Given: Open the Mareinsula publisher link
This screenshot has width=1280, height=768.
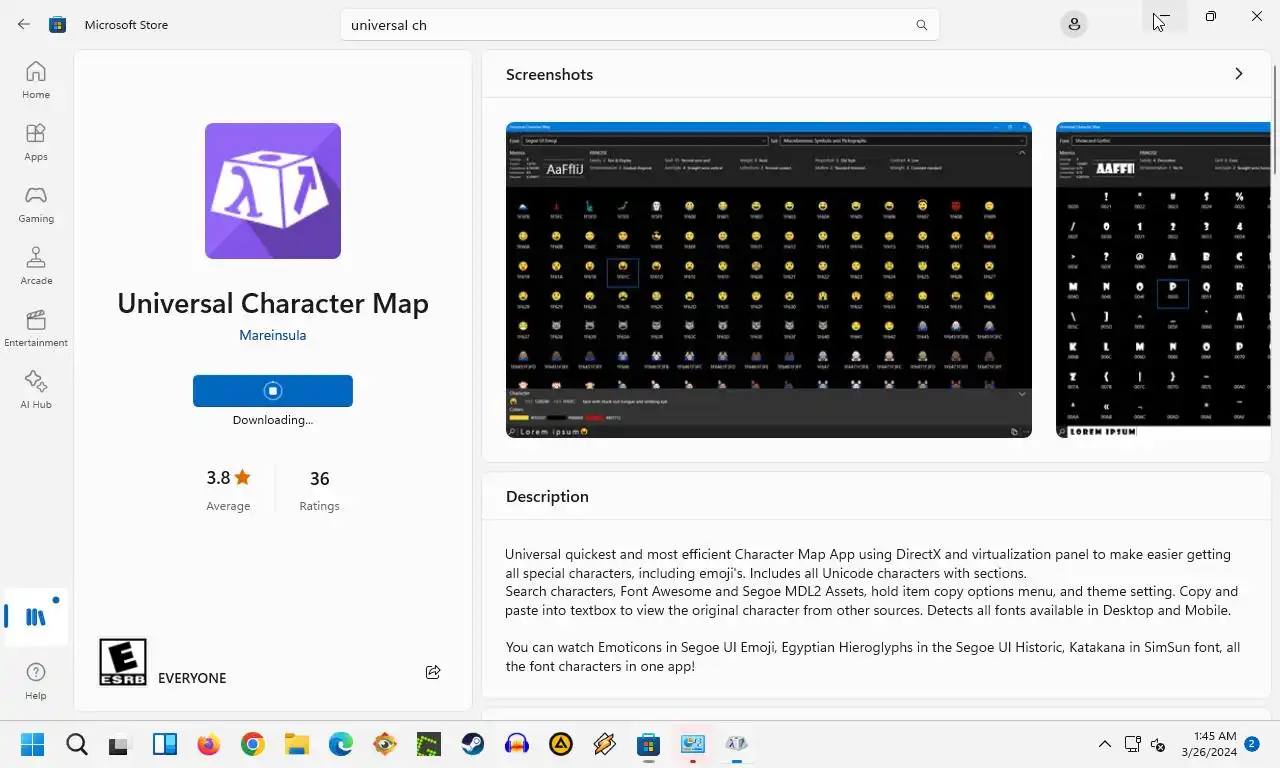Looking at the screenshot, I should click(272, 335).
